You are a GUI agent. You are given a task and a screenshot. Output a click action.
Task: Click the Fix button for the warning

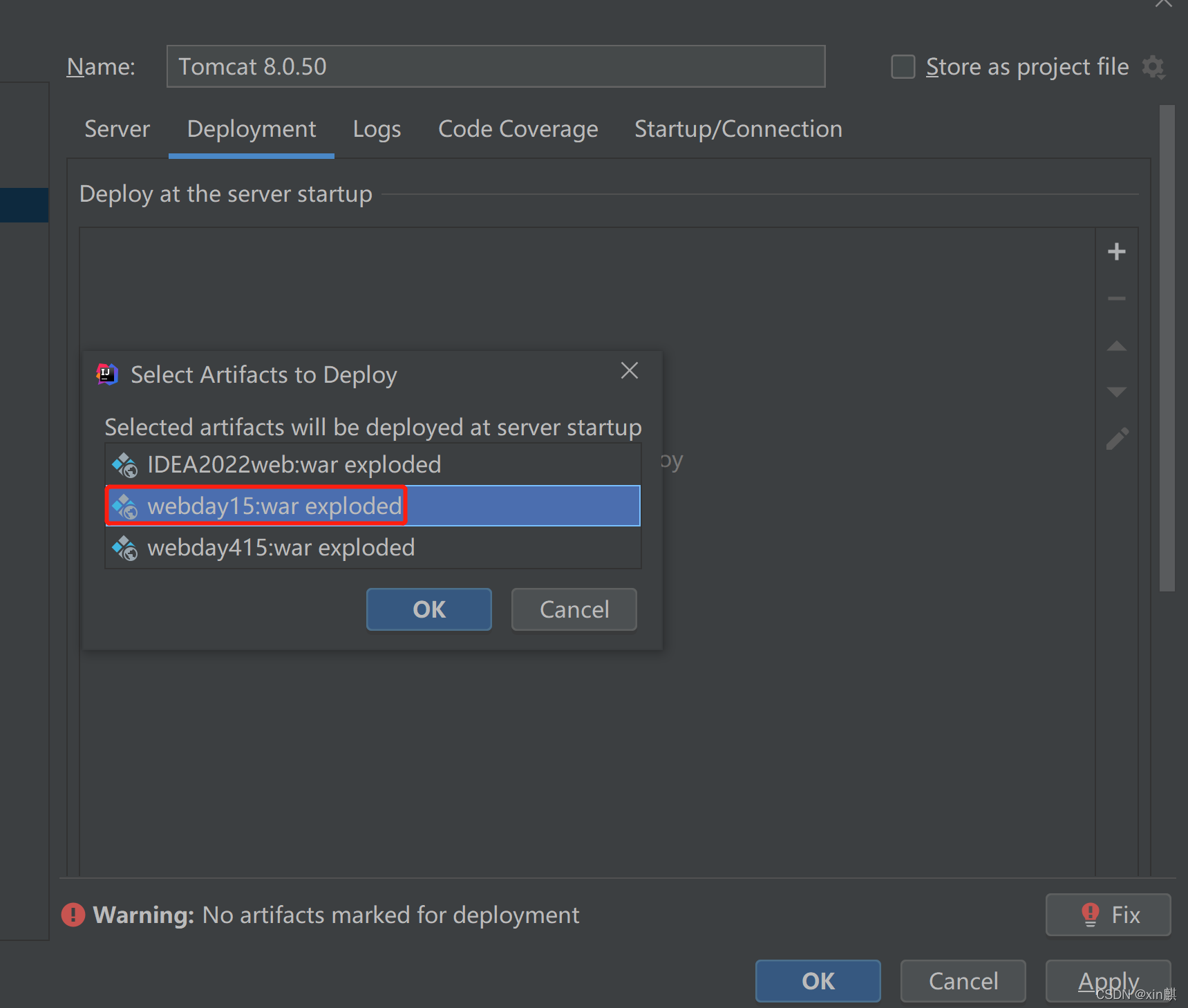tap(1108, 915)
